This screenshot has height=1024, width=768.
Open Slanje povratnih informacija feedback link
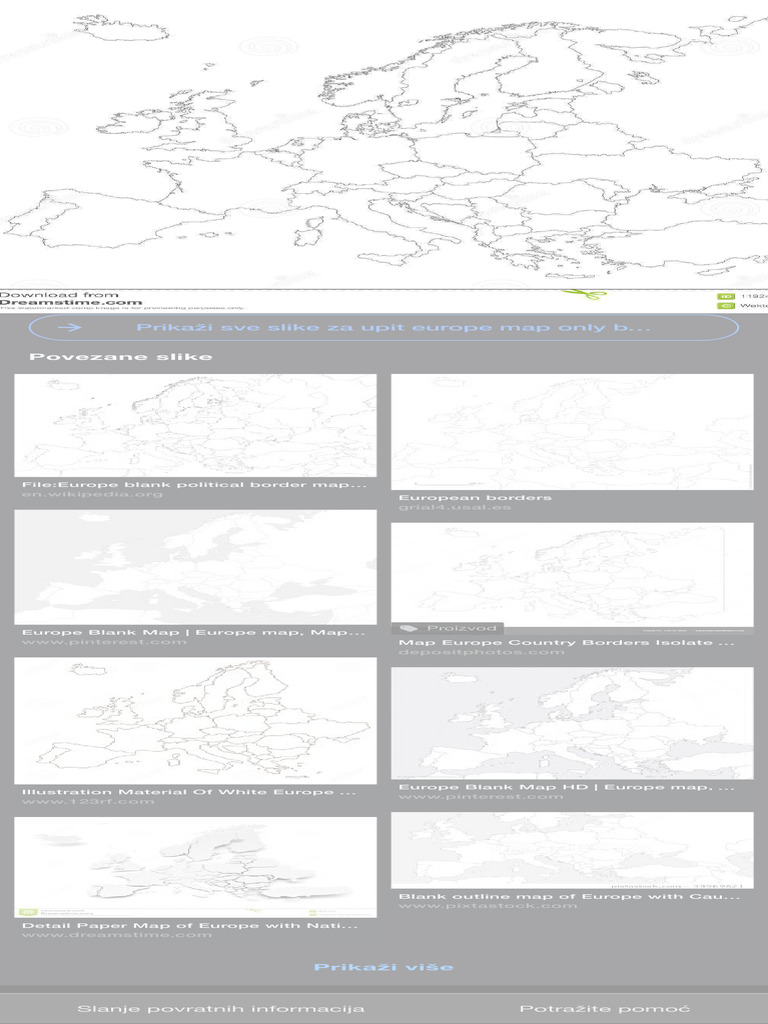pos(221,1009)
